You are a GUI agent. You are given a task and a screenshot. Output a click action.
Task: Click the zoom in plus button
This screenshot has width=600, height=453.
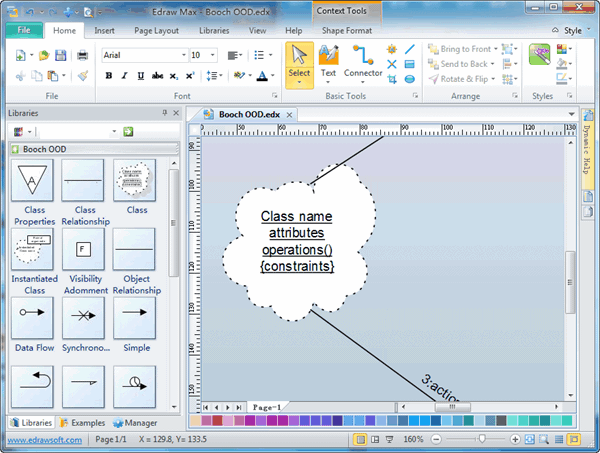pyautogui.click(x=515, y=439)
